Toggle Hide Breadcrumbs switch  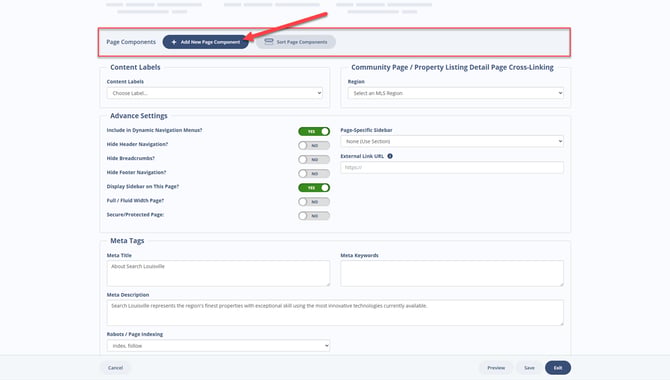click(314, 160)
